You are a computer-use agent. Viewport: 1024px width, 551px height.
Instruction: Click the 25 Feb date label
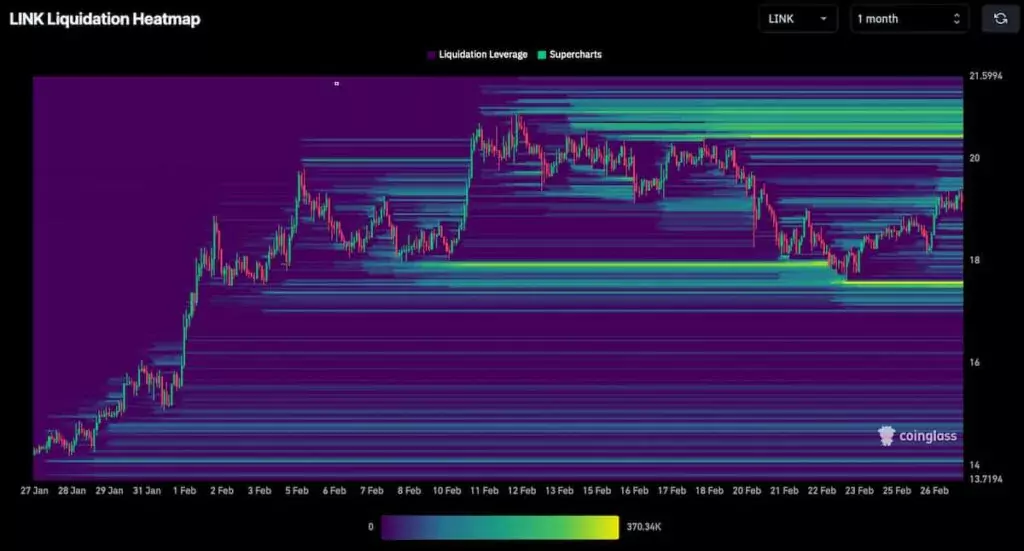pyautogui.click(x=897, y=490)
